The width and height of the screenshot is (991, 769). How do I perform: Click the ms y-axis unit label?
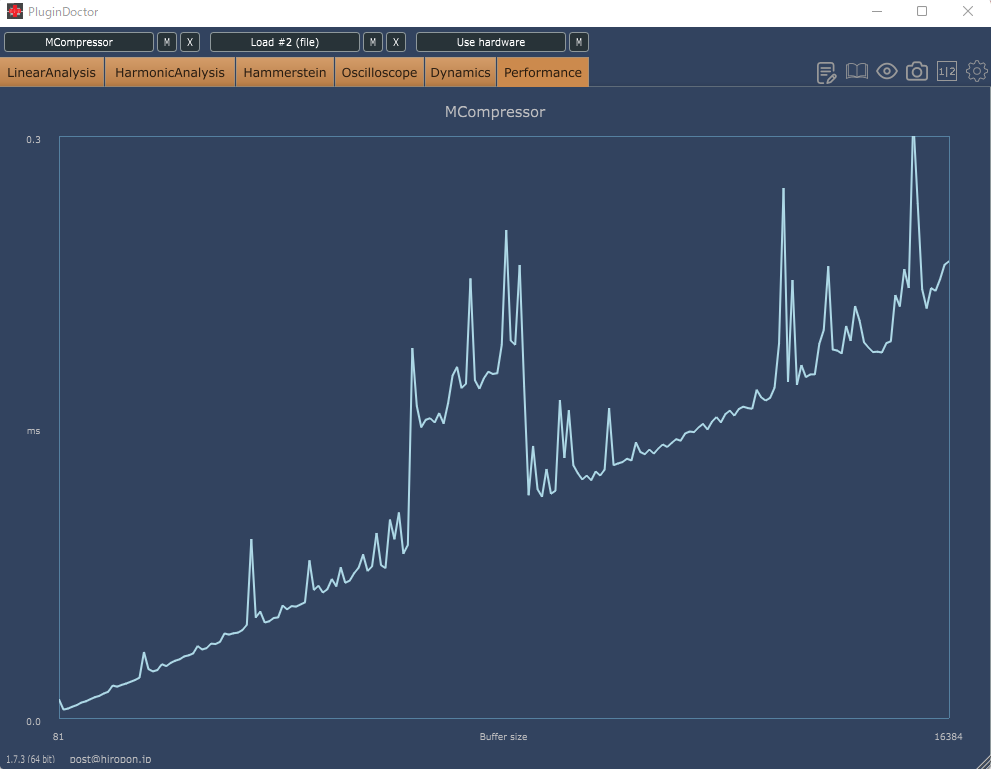[x=33, y=431]
